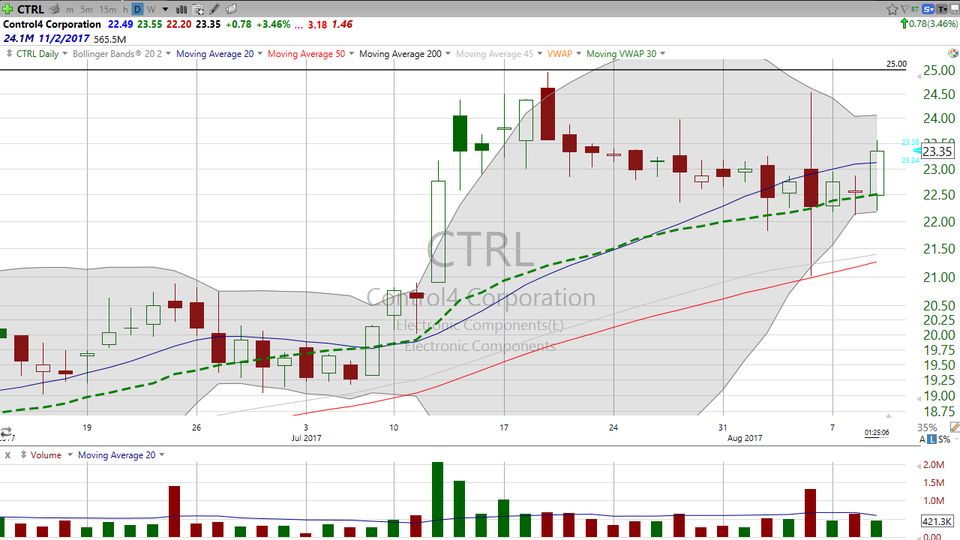Click the green plus add-symbol icon
Viewport: 960px width, 540px height.
[x=7, y=9]
